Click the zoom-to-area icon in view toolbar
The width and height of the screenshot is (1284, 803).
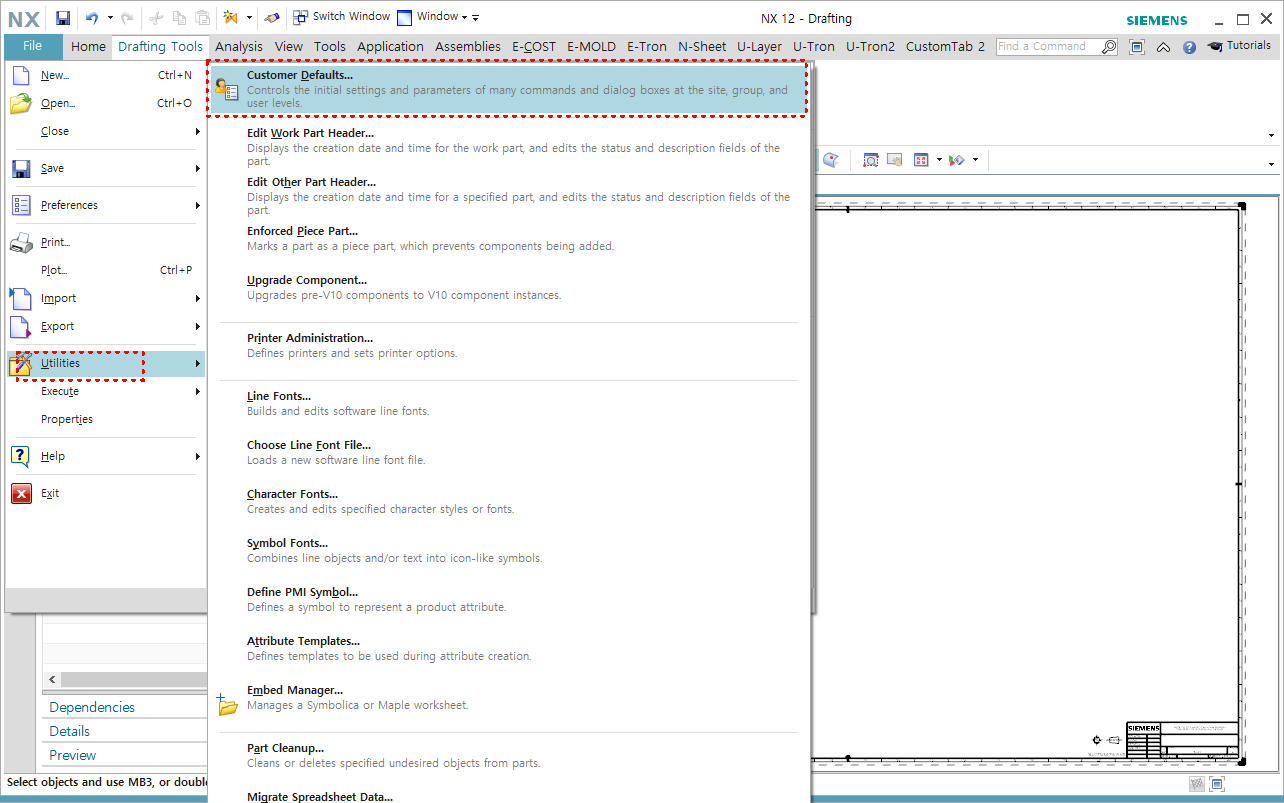coord(871,160)
